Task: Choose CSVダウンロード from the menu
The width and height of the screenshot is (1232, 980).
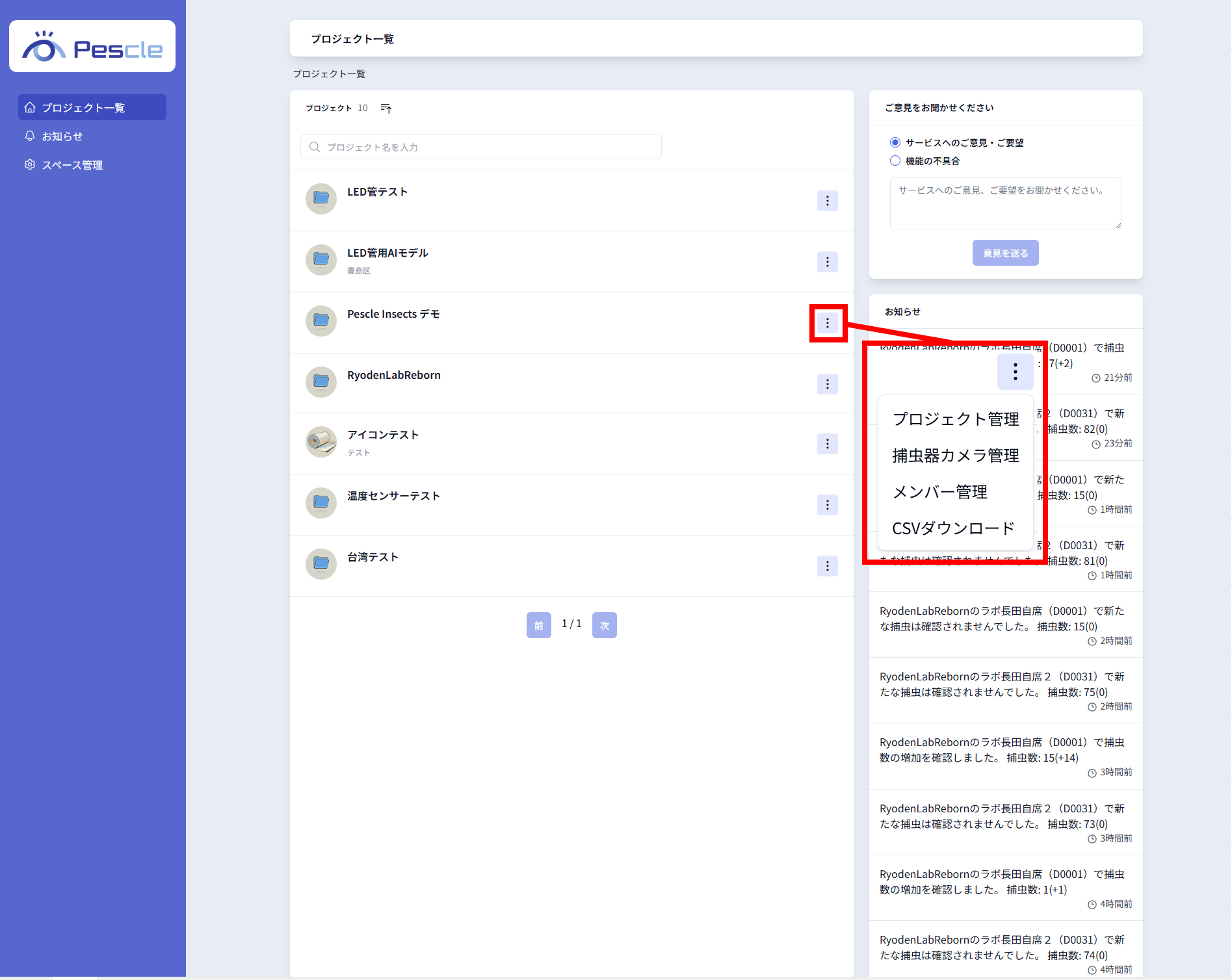Action: coord(953,528)
